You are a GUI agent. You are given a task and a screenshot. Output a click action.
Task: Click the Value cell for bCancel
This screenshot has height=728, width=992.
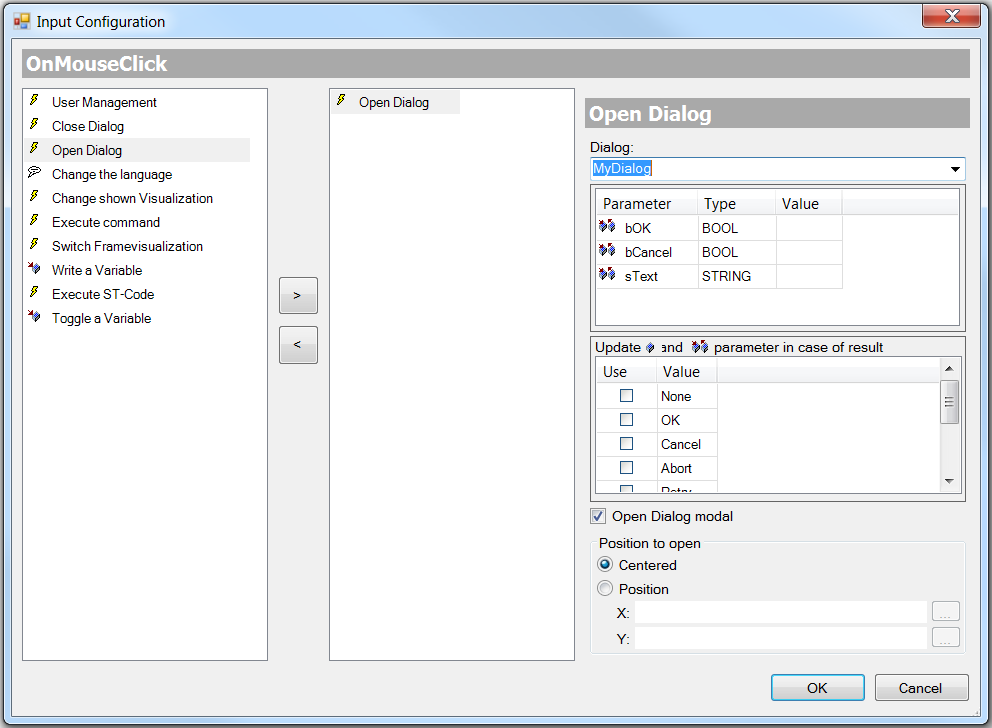(809, 252)
